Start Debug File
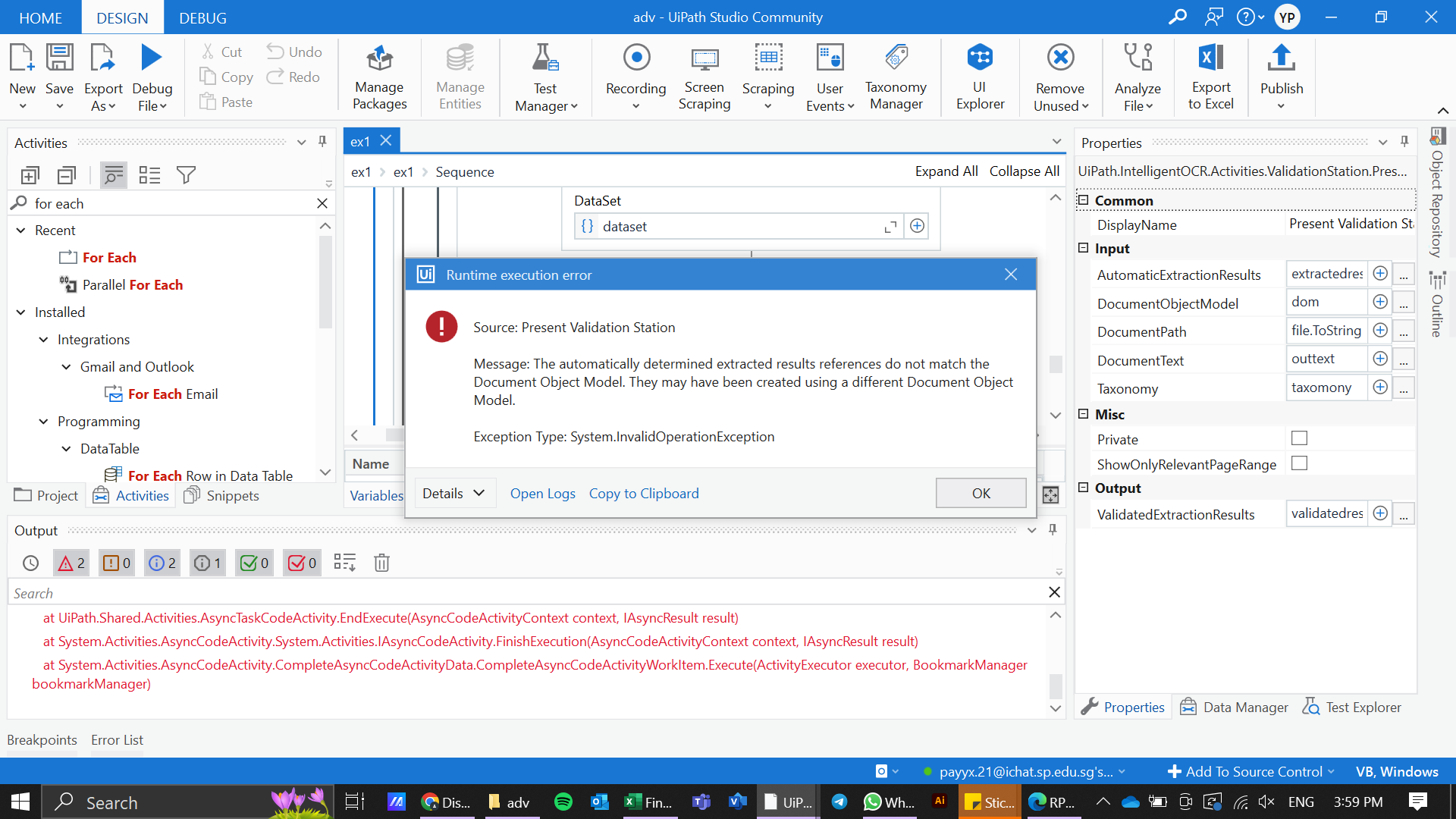 (152, 77)
